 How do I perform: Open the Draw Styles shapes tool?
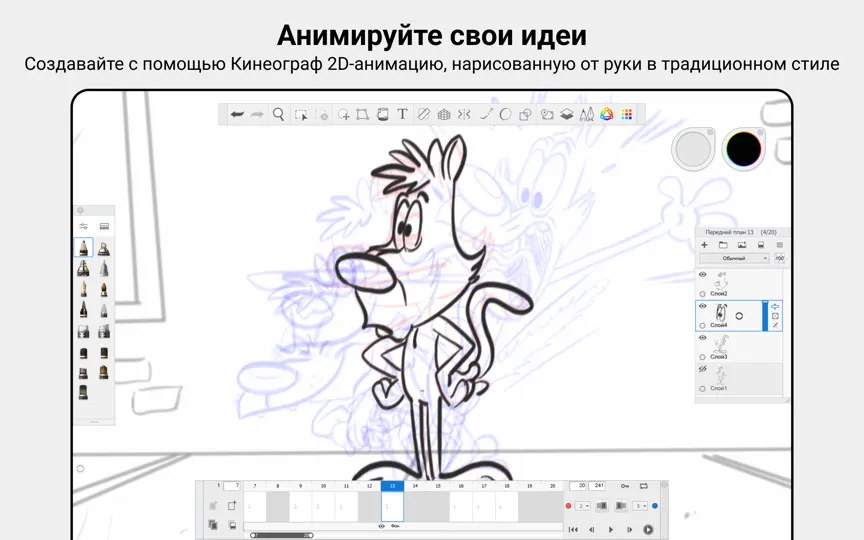point(525,115)
